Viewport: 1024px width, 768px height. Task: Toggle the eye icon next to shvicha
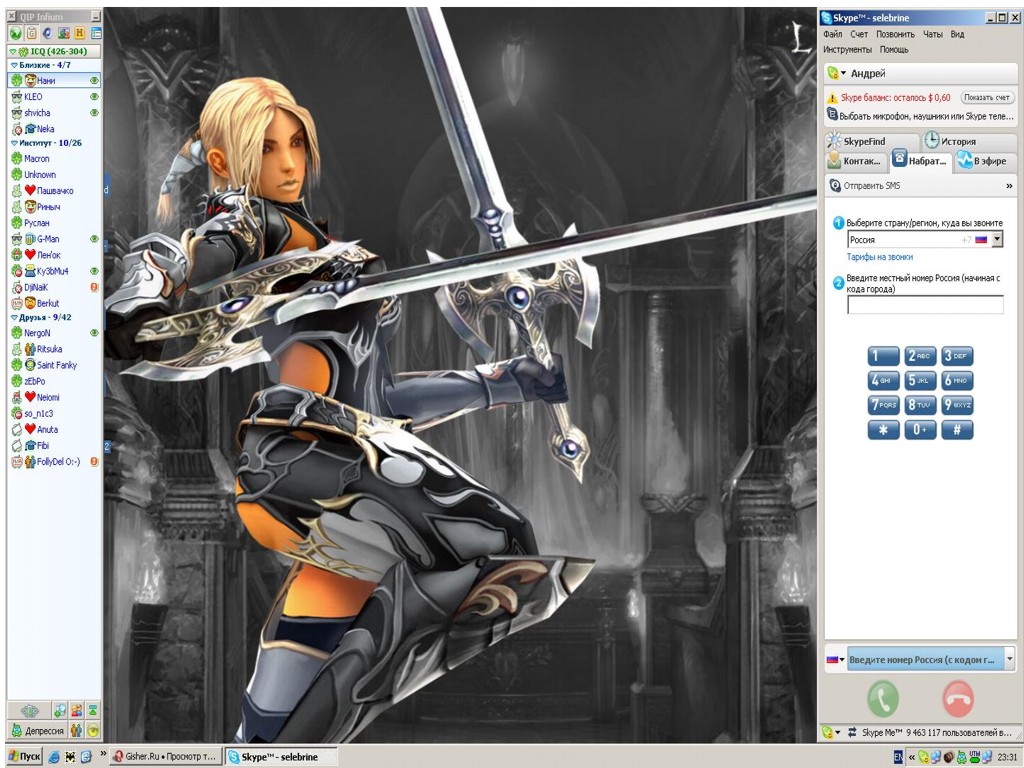(x=94, y=113)
